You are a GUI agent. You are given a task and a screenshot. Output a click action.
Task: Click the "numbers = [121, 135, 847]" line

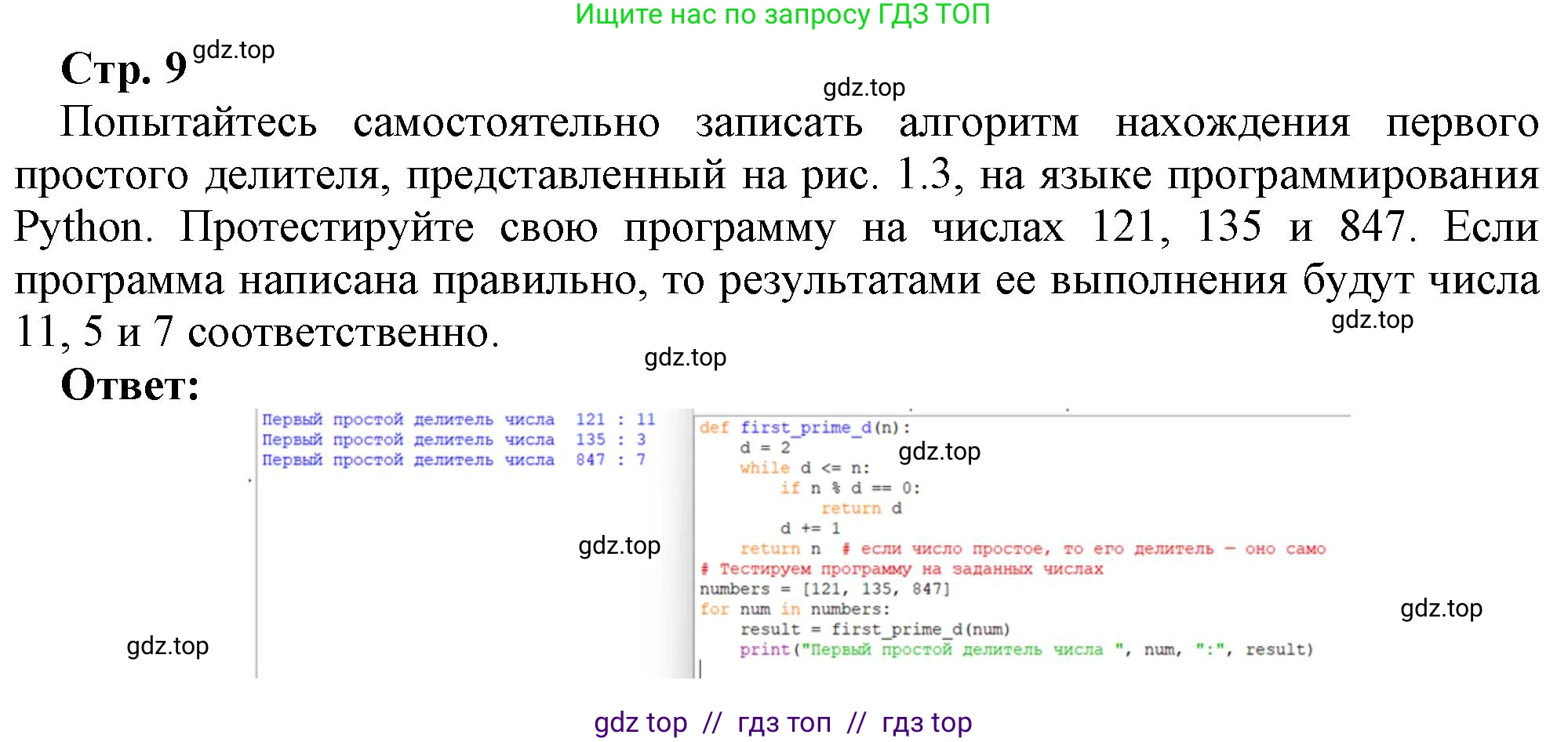coord(824,589)
